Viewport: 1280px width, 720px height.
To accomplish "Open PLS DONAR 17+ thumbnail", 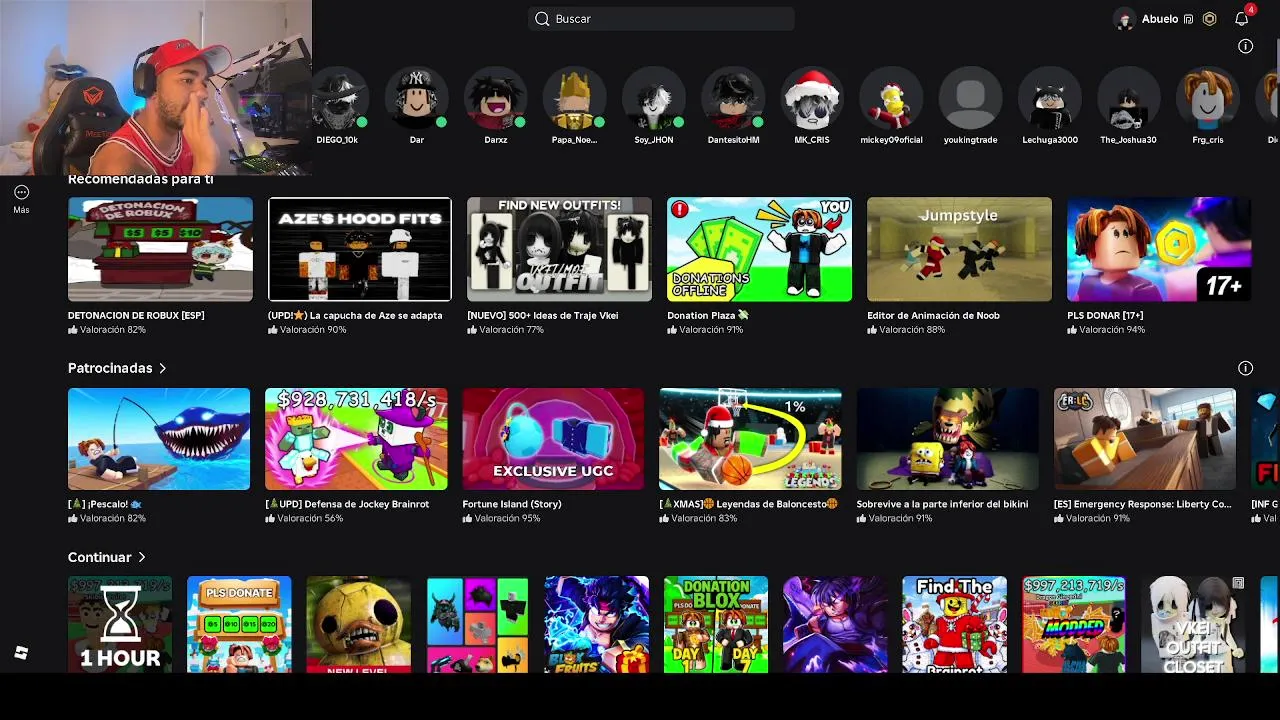I will pyautogui.click(x=1159, y=249).
